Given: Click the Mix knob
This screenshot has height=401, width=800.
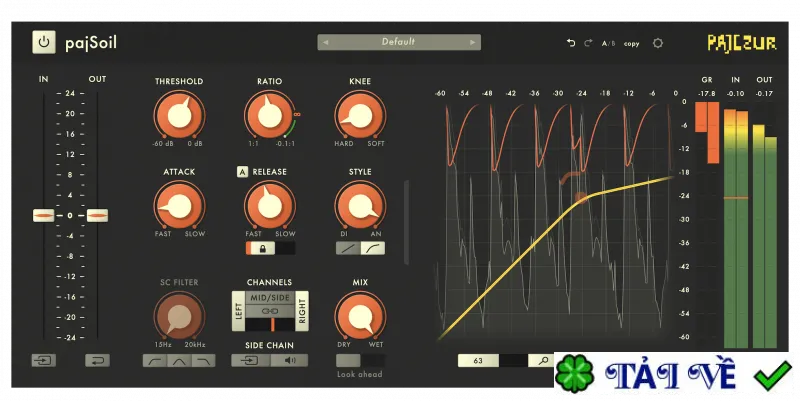Looking at the screenshot, I should pyautogui.click(x=360, y=316).
